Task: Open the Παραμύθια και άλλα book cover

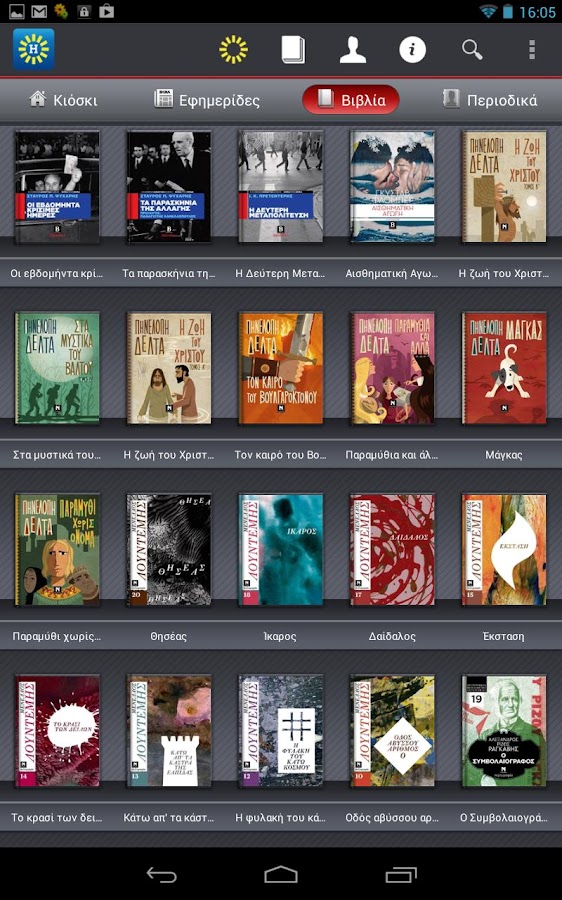Action: pos(393,368)
